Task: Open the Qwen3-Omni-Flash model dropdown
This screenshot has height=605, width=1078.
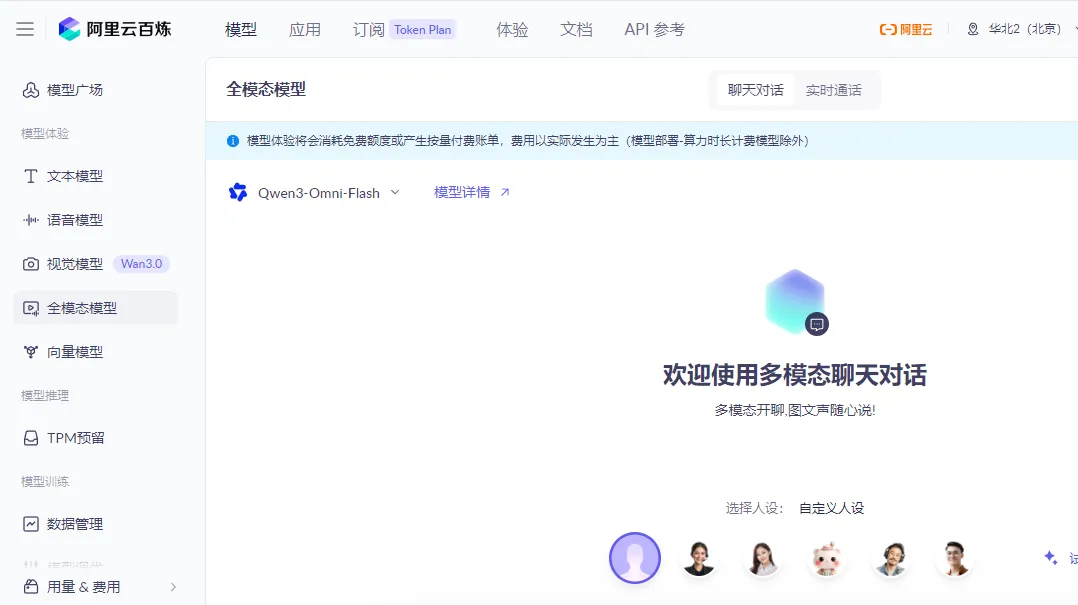Action: tap(329, 193)
